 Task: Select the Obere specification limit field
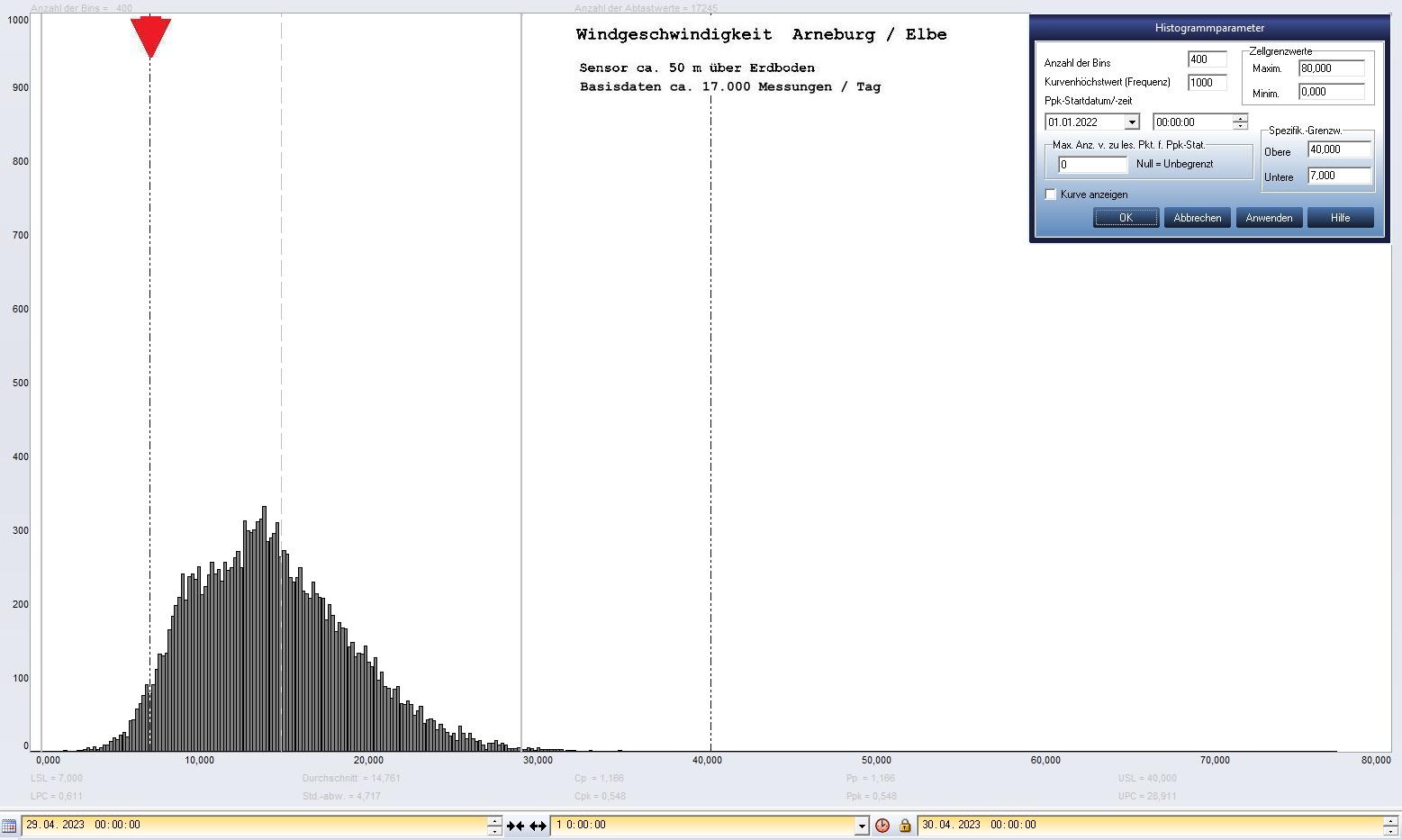coord(1338,149)
